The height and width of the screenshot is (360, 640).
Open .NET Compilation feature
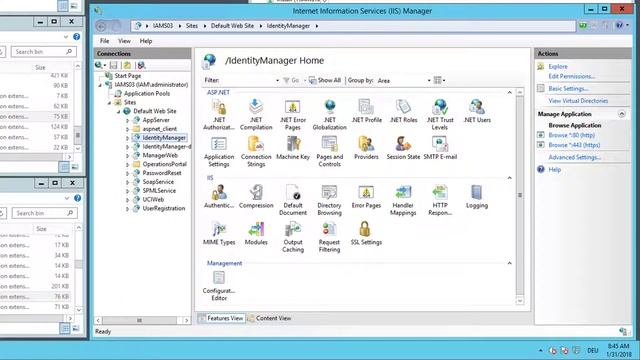(256, 114)
